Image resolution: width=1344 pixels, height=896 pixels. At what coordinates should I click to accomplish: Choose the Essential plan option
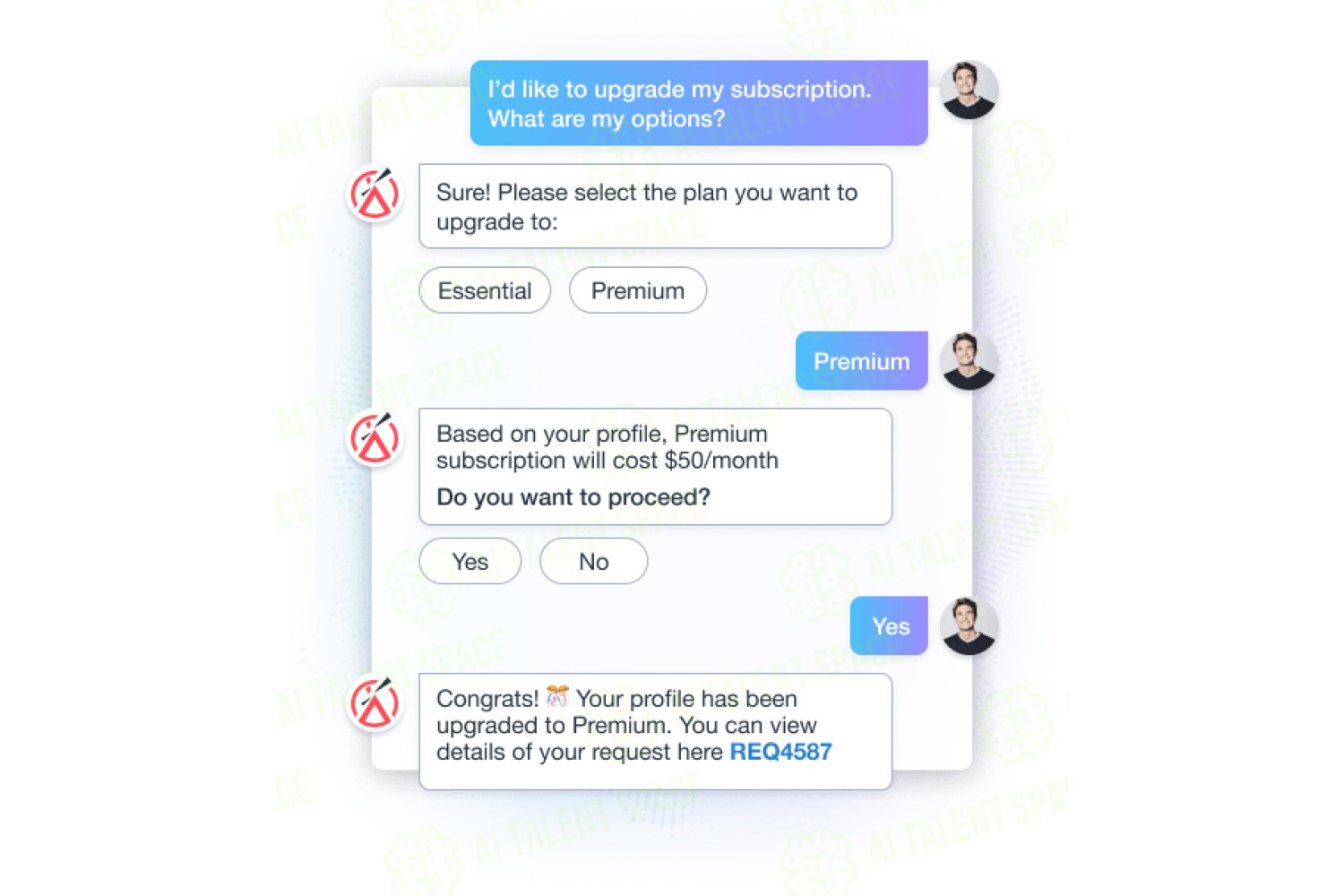point(485,290)
